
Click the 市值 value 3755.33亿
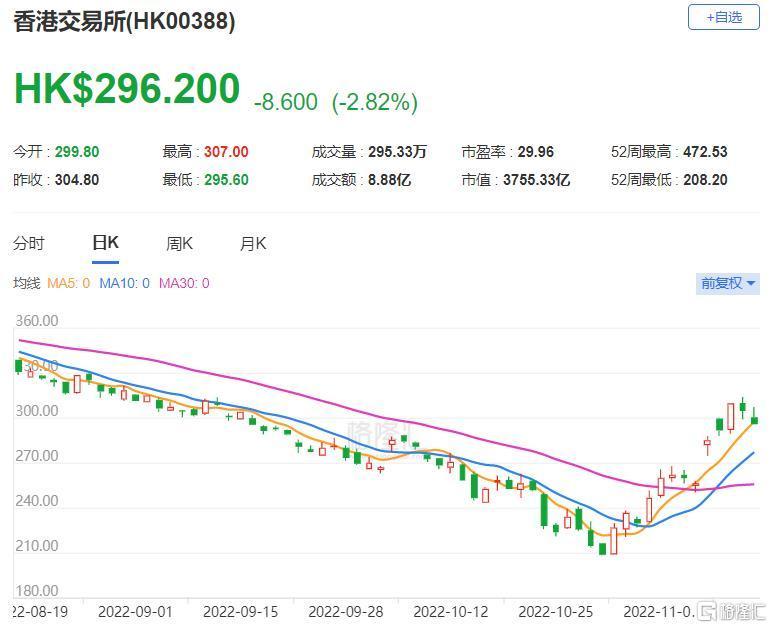point(536,180)
